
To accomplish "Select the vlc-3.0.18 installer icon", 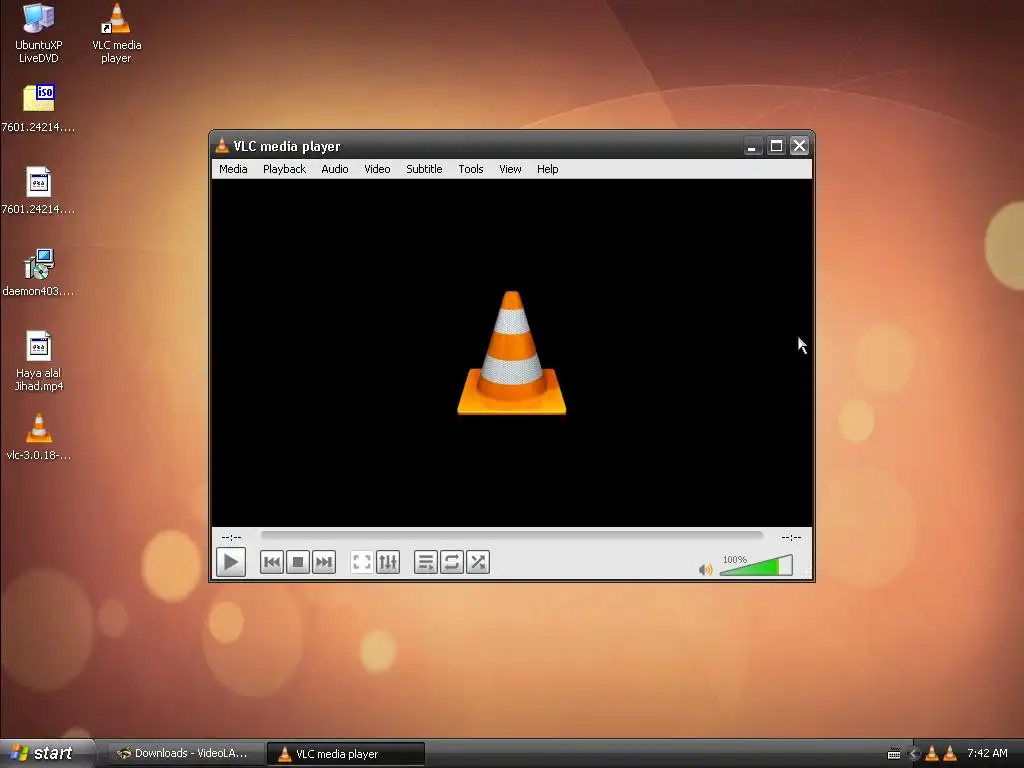I will (x=39, y=437).
